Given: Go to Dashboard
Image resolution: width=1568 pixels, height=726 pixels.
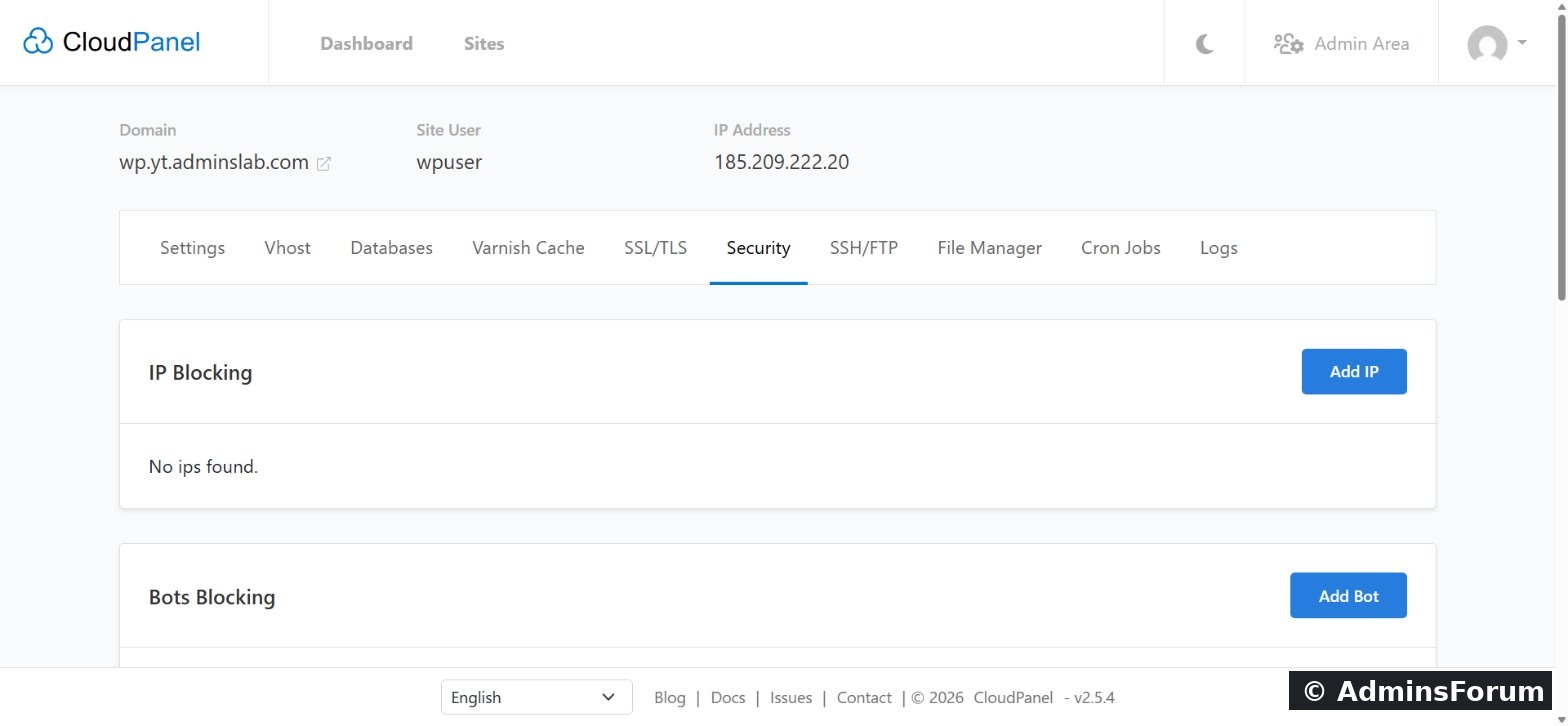Looking at the screenshot, I should (366, 43).
